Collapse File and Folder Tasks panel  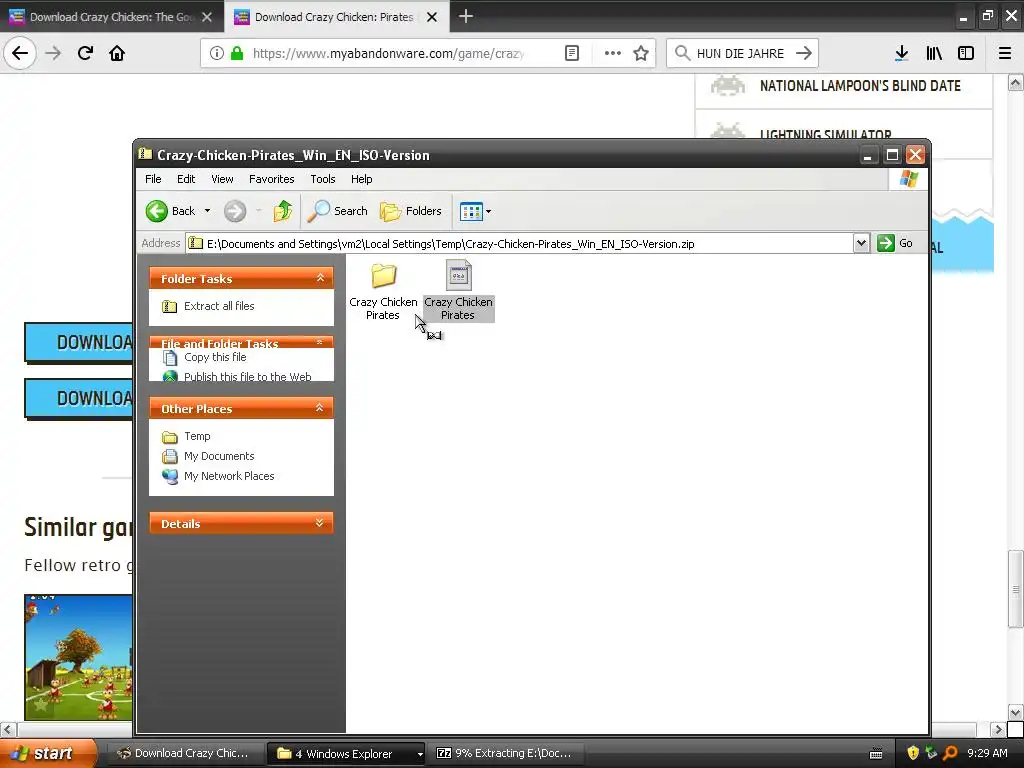[x=320, y=342]
